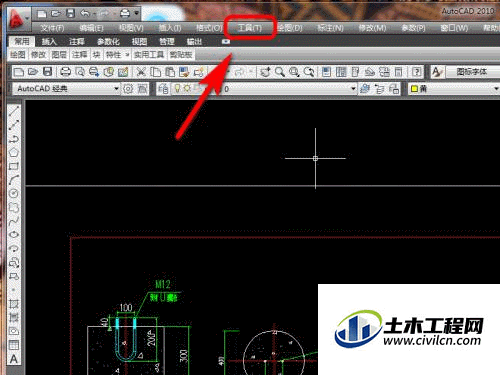This screenshot has width=500, height=375.
Task: Open the Layer Properties Manager icon
Action: tap(163, 89)
